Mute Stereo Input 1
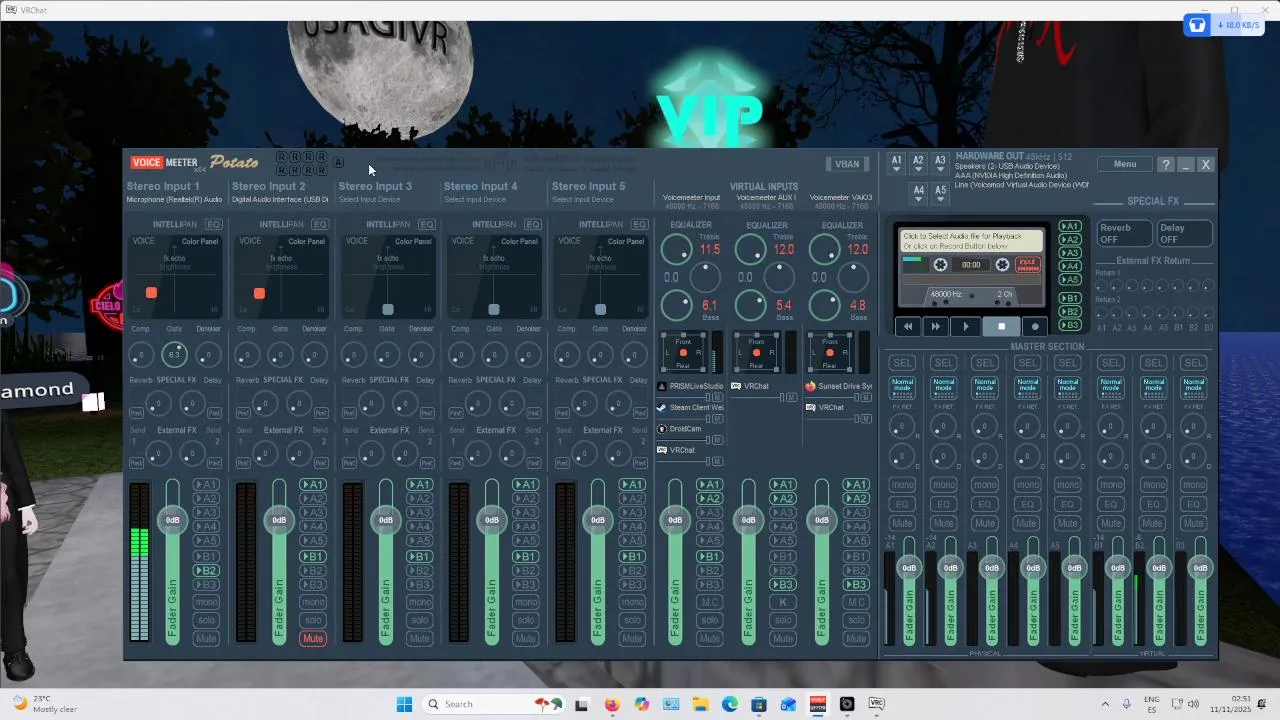Viewport: 1280px width, 720px height. (206, 638)
